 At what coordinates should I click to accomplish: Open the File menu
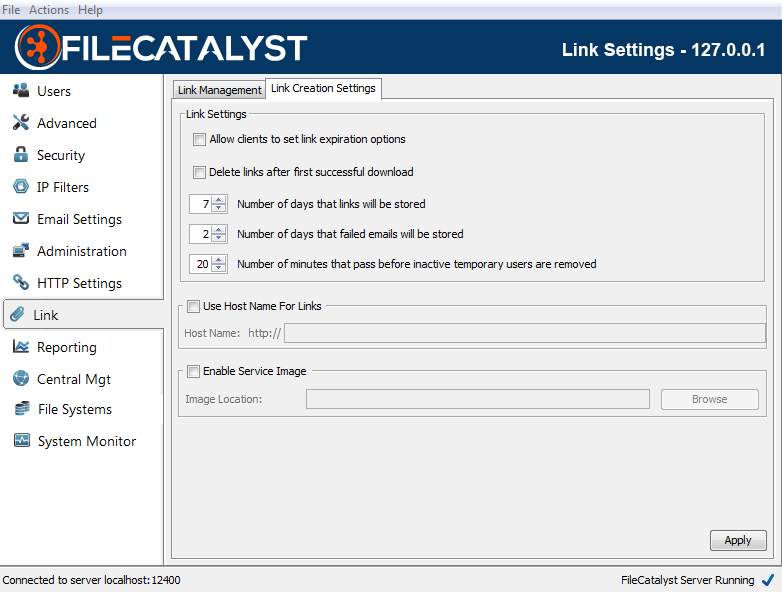[x=11, y=9]
